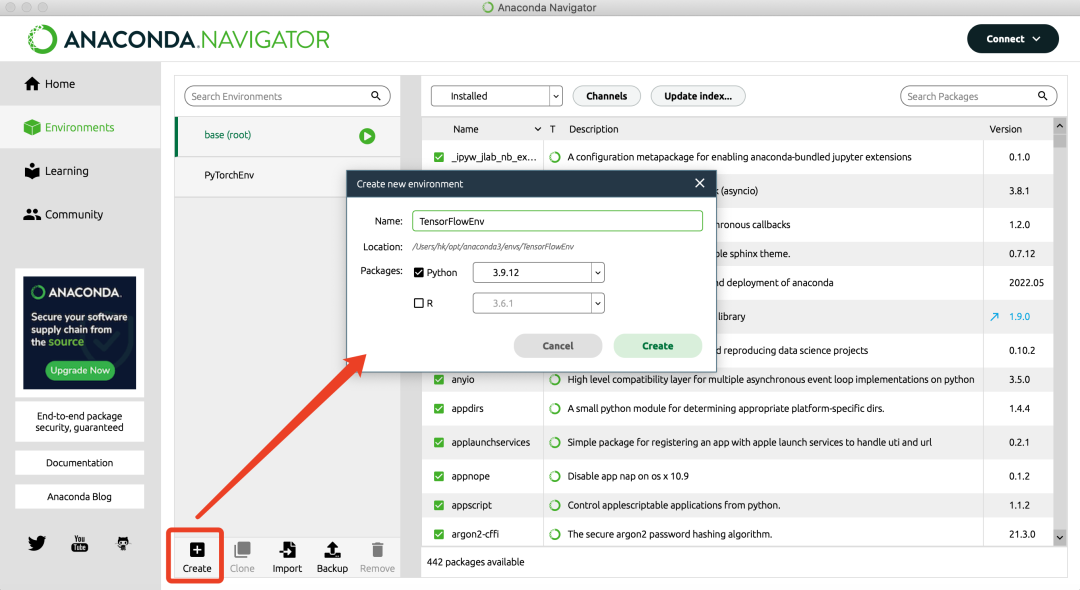Open End-to-end package security link
Image resolution: width=1080 pixels, height=590 pixels.
80,421
